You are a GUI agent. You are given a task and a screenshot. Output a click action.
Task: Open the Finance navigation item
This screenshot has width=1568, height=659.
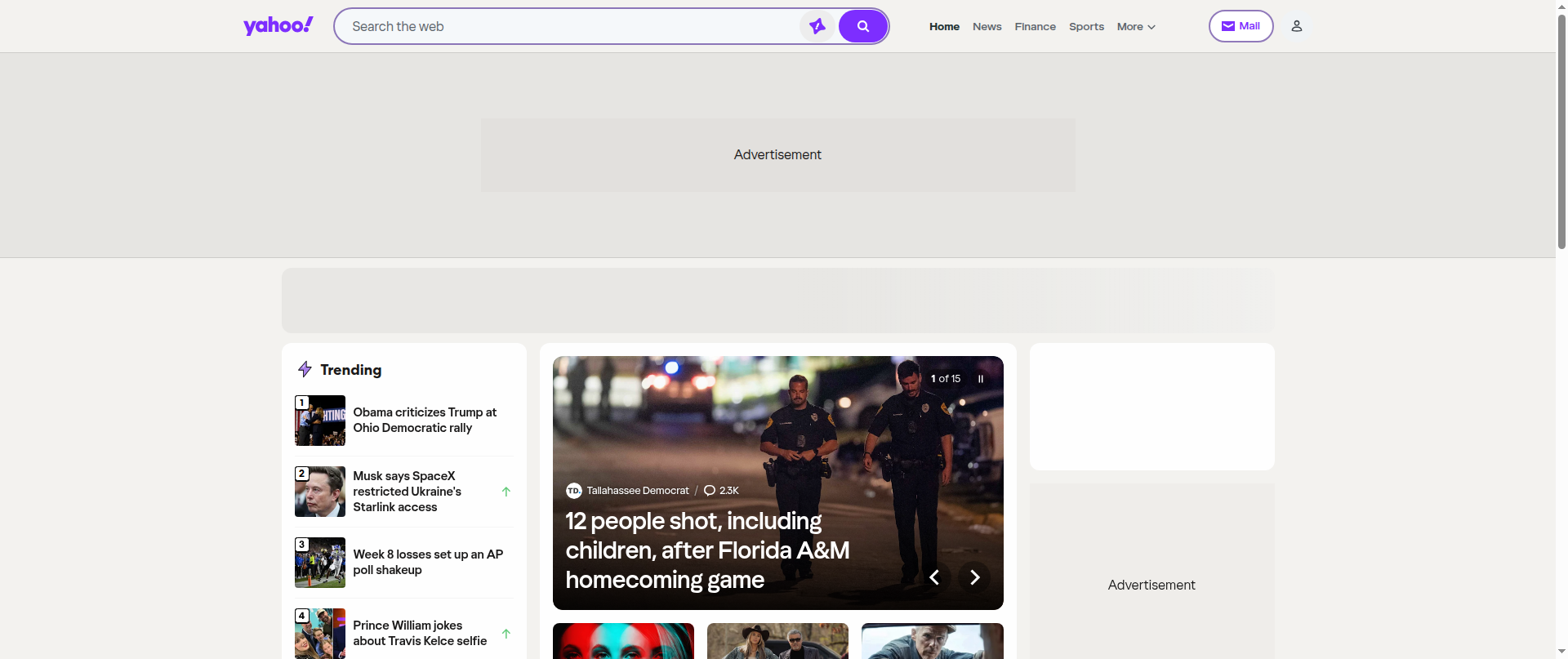(x=1035, y=27)
